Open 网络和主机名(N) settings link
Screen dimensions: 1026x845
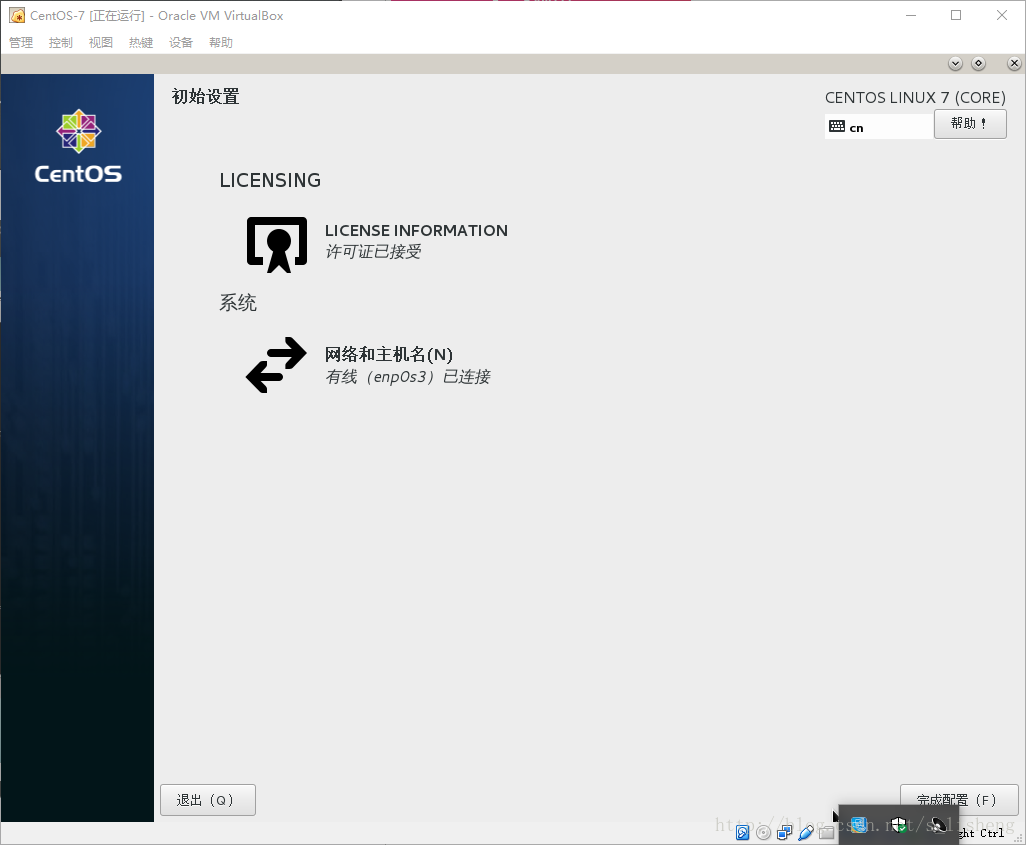[x=389, y=354]
